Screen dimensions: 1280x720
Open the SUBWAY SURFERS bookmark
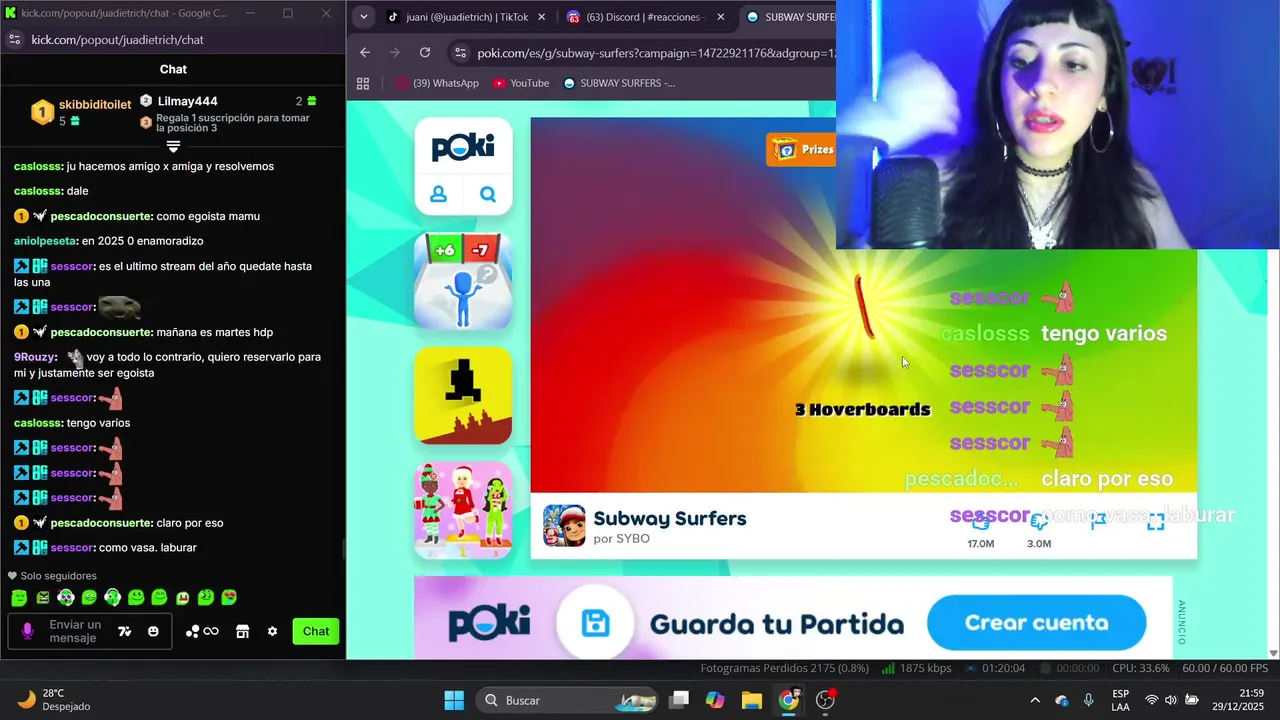[x=619, y=83]
